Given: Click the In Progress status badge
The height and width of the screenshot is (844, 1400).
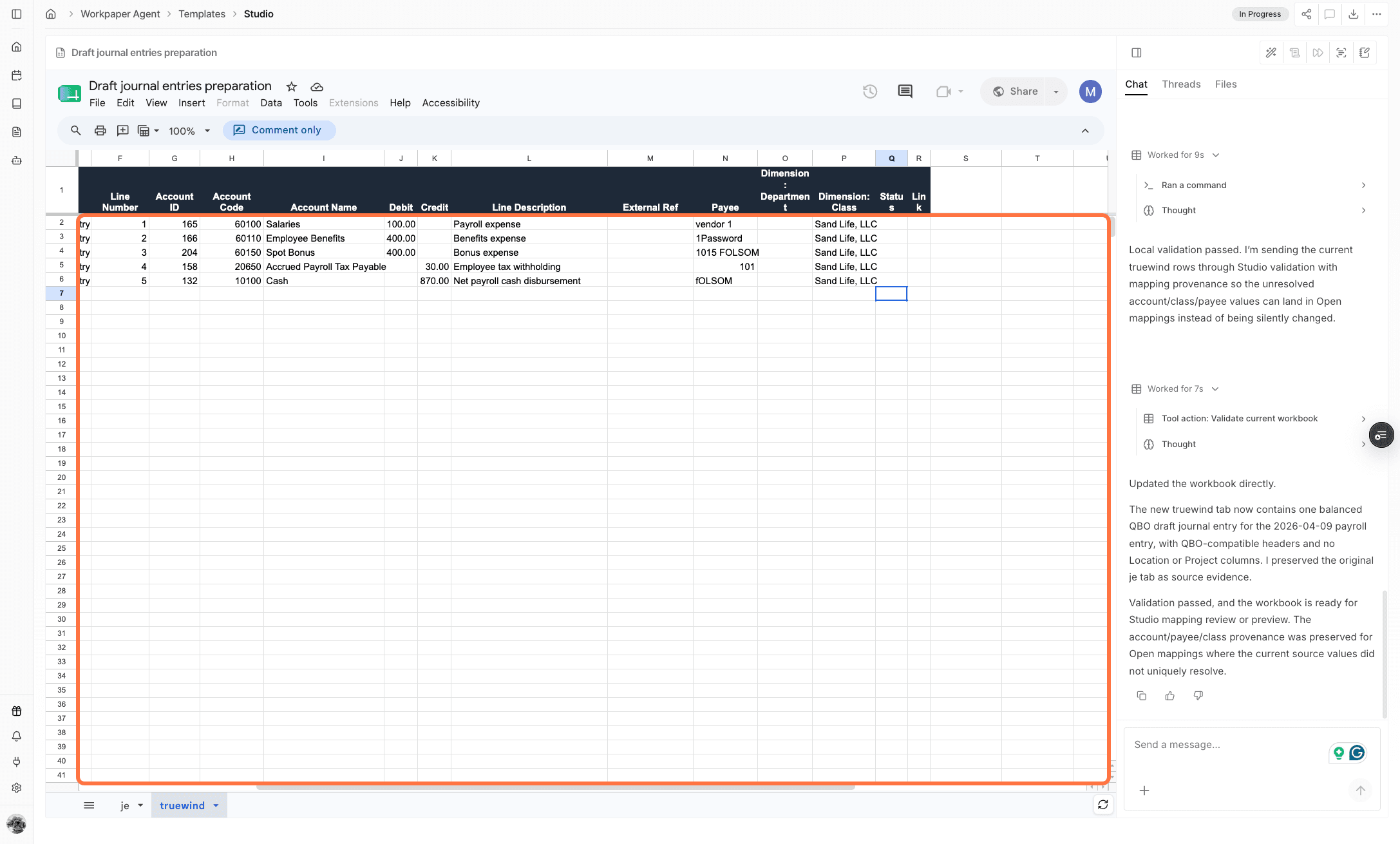Looking at the screenshot, I should tap(1260, 14).
